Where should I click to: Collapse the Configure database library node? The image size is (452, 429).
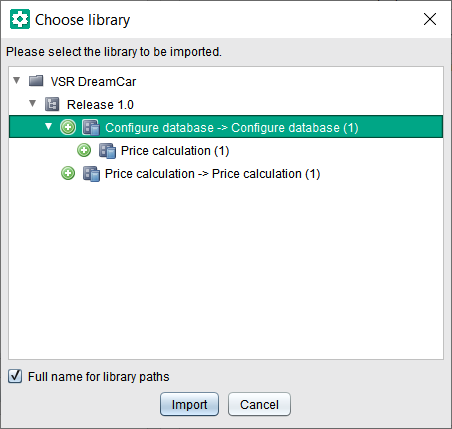click(49, 126)
